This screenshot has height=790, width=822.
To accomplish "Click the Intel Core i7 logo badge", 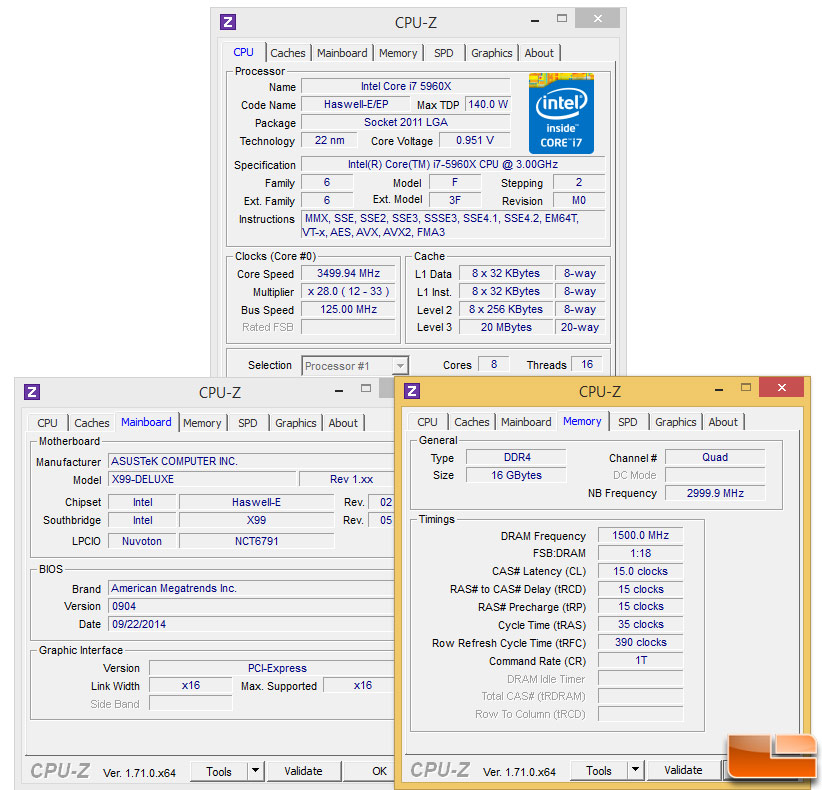I will coord(561,113).
